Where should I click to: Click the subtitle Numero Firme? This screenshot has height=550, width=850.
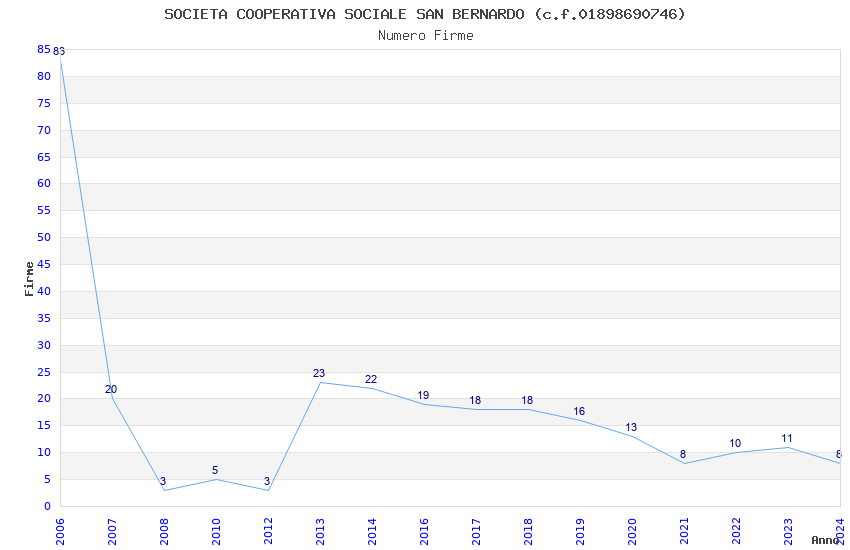[426, 36]
